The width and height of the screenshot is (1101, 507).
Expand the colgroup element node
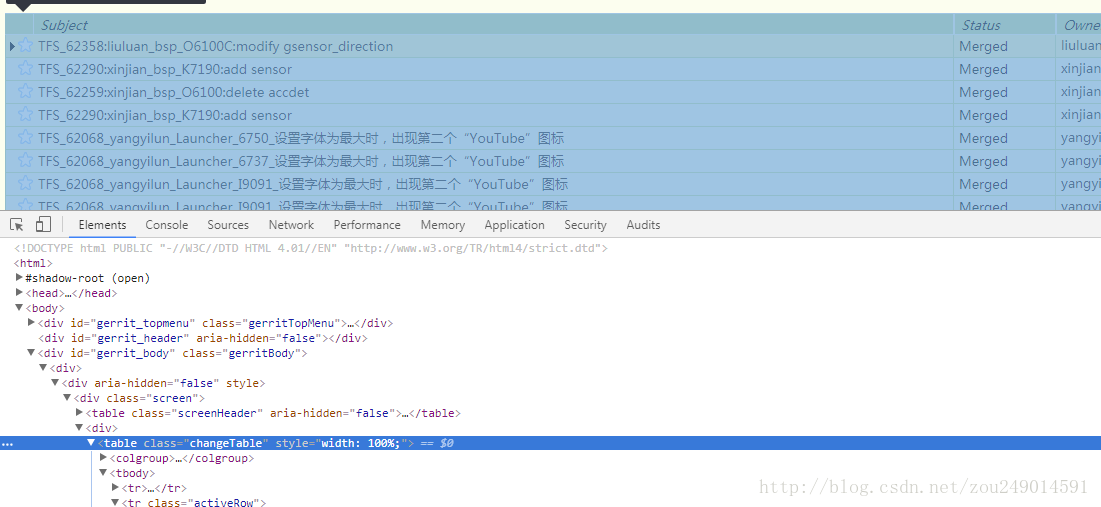pyautogui.click(x=103, y=458)
